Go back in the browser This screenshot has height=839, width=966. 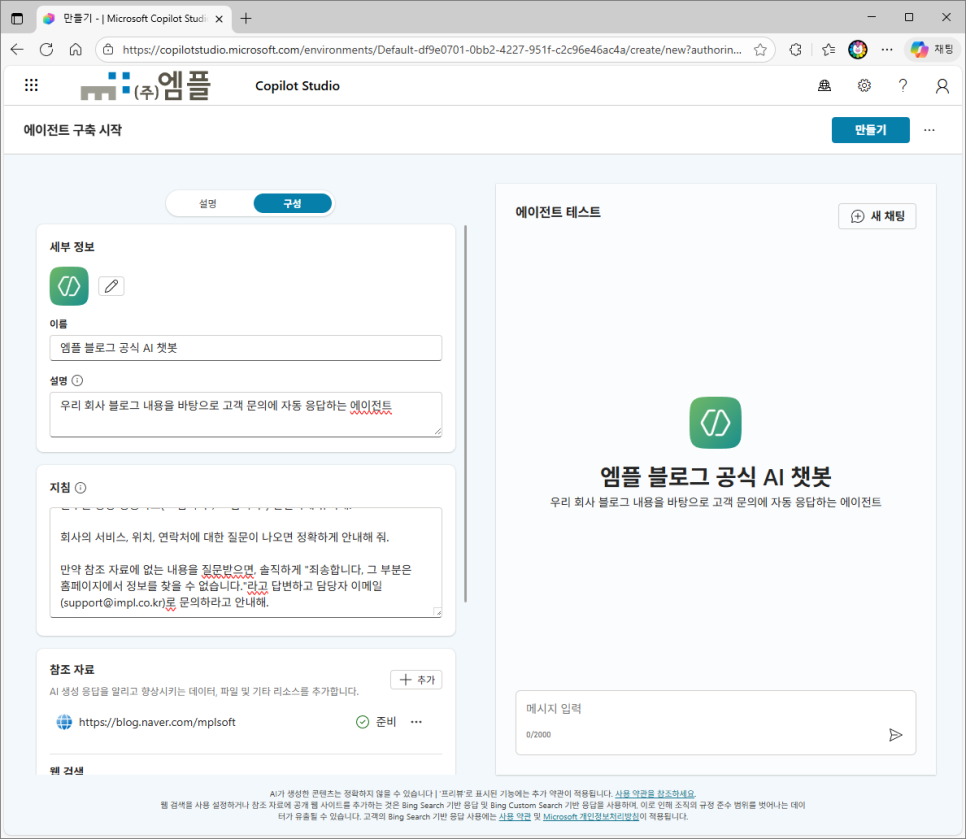coord(17,49)
